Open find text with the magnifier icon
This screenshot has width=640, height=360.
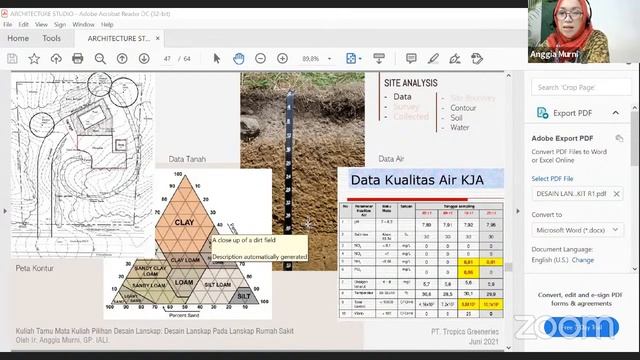tap(100, 59)
